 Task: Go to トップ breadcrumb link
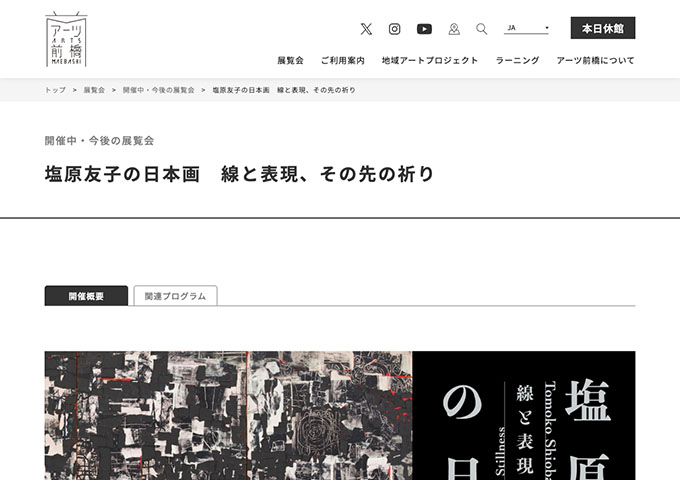[x=56, y=90]
